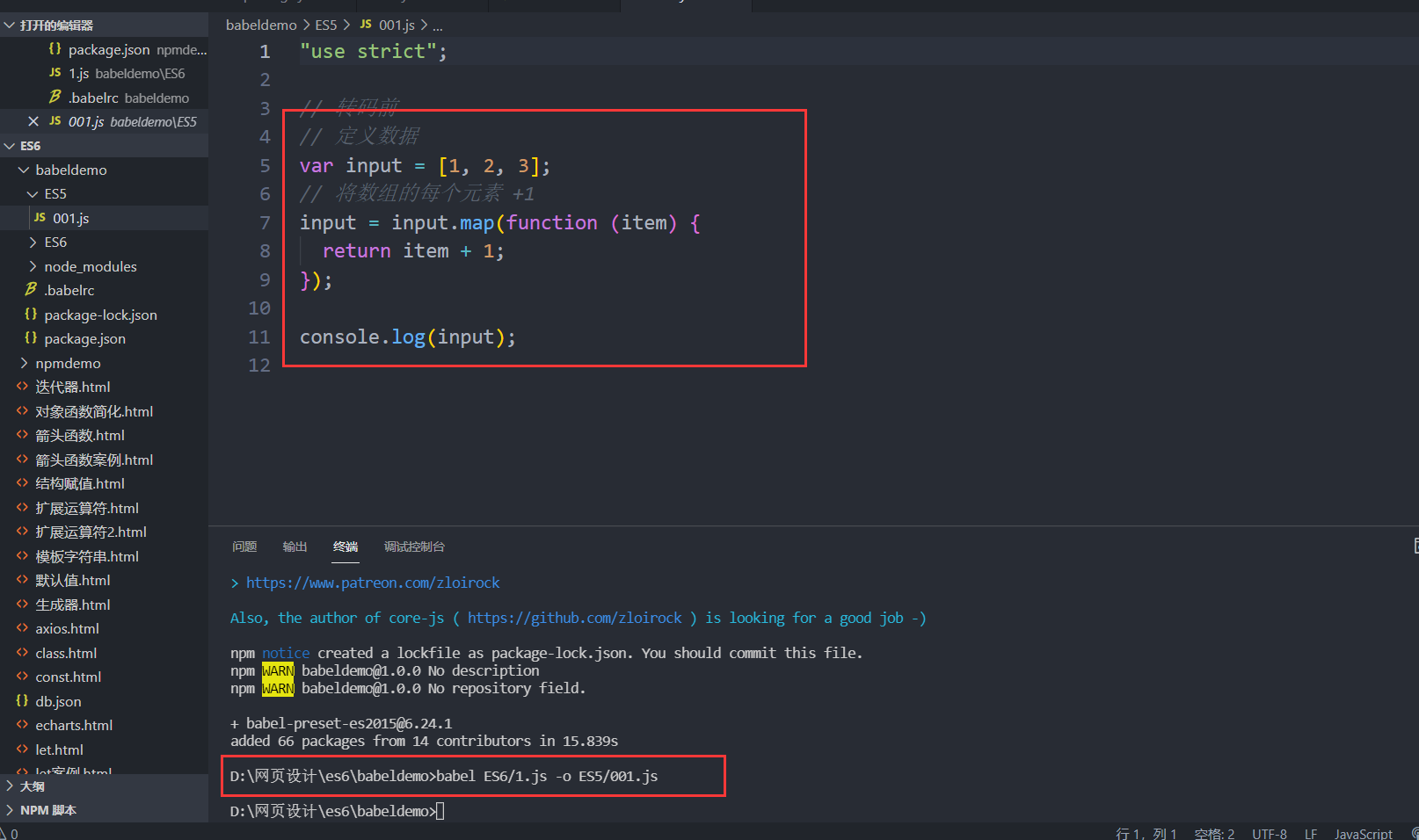Screen dimensions: 1419x840
Task: Select the 终端 panel tab
Action: point(346,547)
